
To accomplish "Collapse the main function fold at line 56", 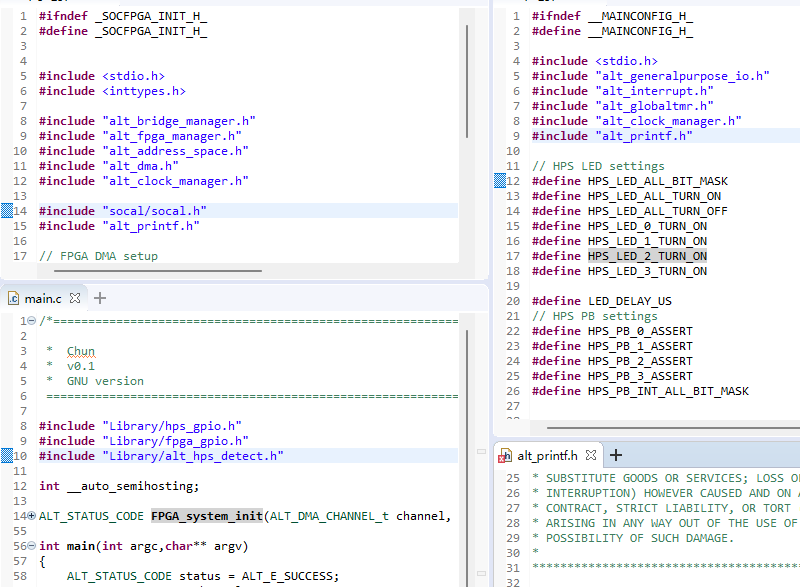I will [x=31, y=546].
